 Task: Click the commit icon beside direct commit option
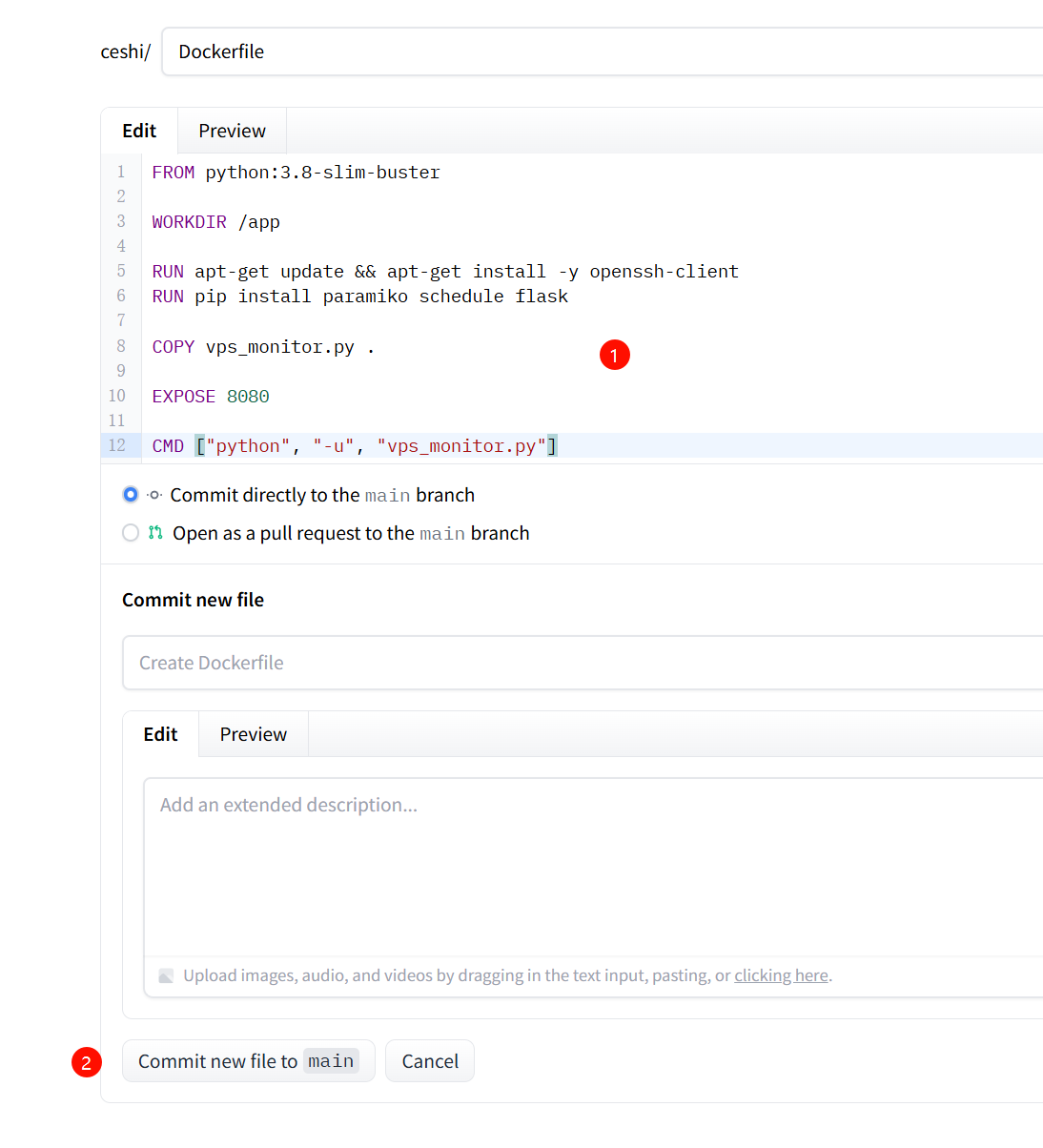click(154, 495)
